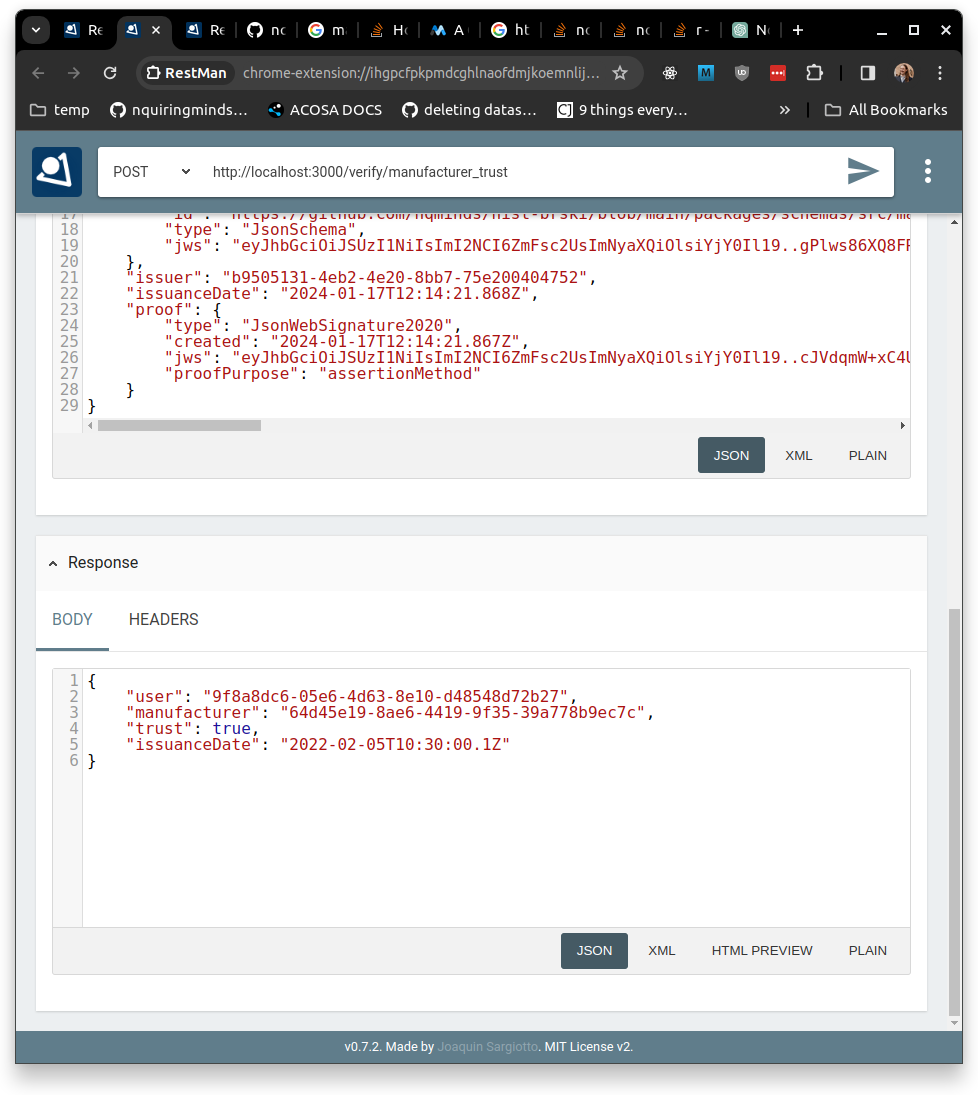
Task: Open the uBlock shield extension icon
Action: tap(742, 73)
